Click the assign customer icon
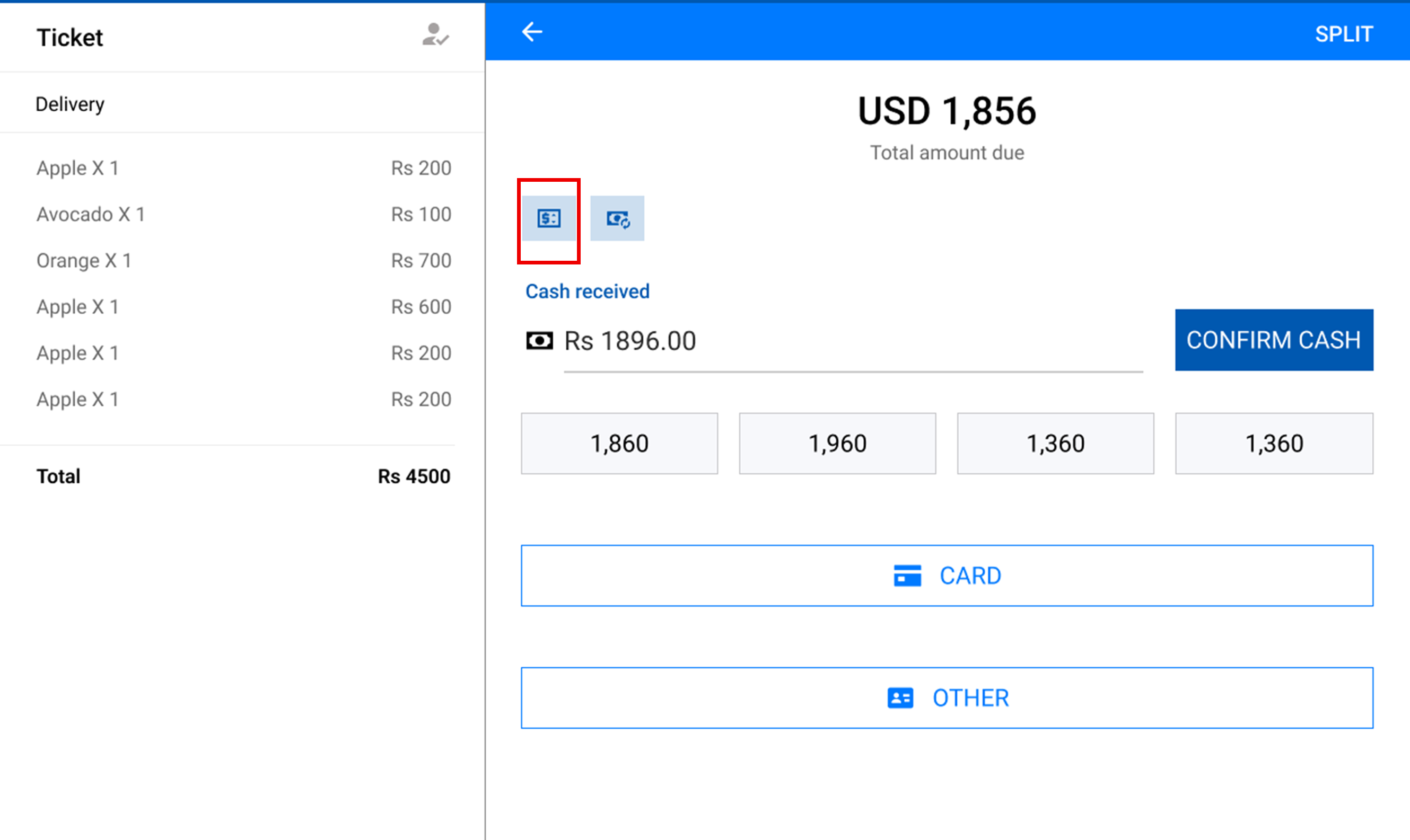This screenshot has height=840, width=1410. [435, 35]
